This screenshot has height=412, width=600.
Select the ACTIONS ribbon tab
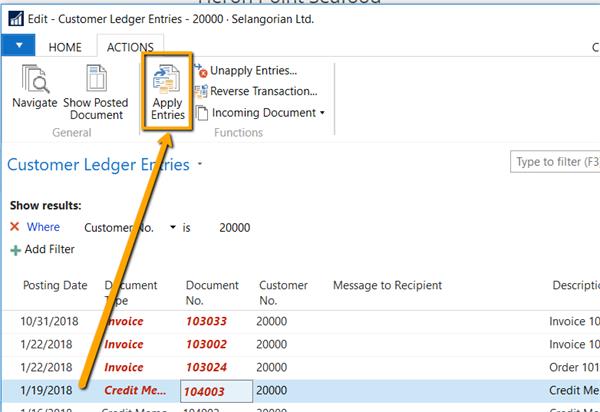coord(130,47)
